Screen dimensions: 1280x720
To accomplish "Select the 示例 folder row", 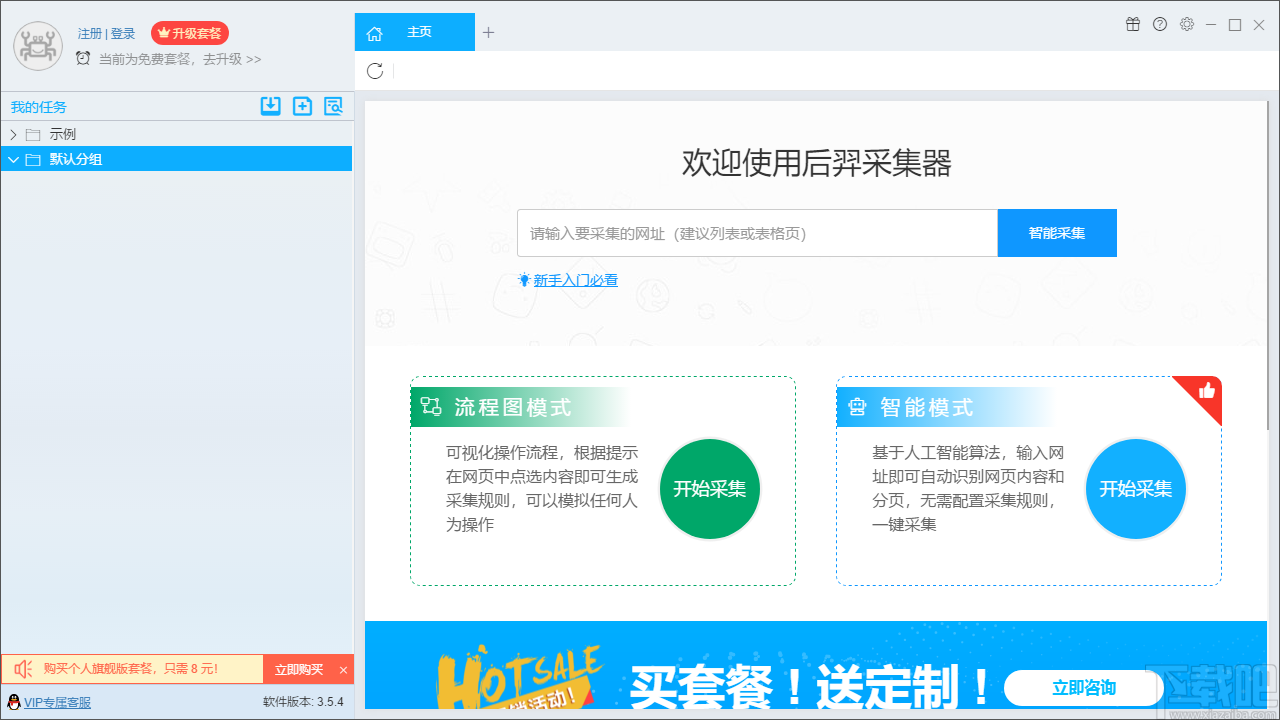I will click(176, 134).
